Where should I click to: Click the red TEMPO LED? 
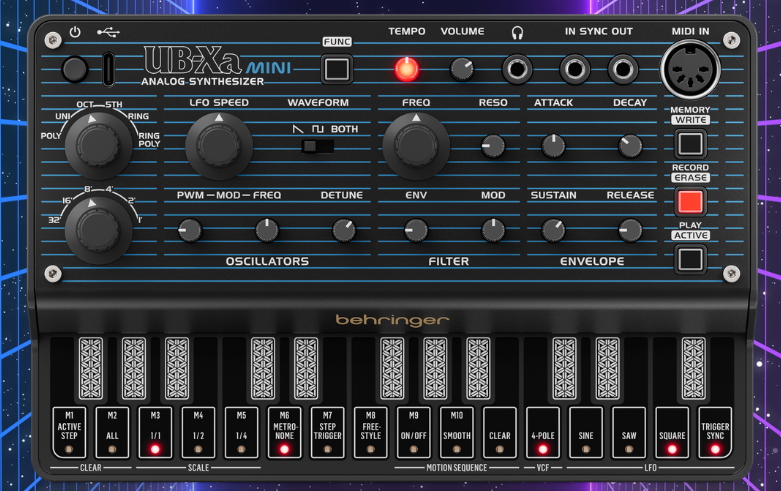[x=406, y=69]
